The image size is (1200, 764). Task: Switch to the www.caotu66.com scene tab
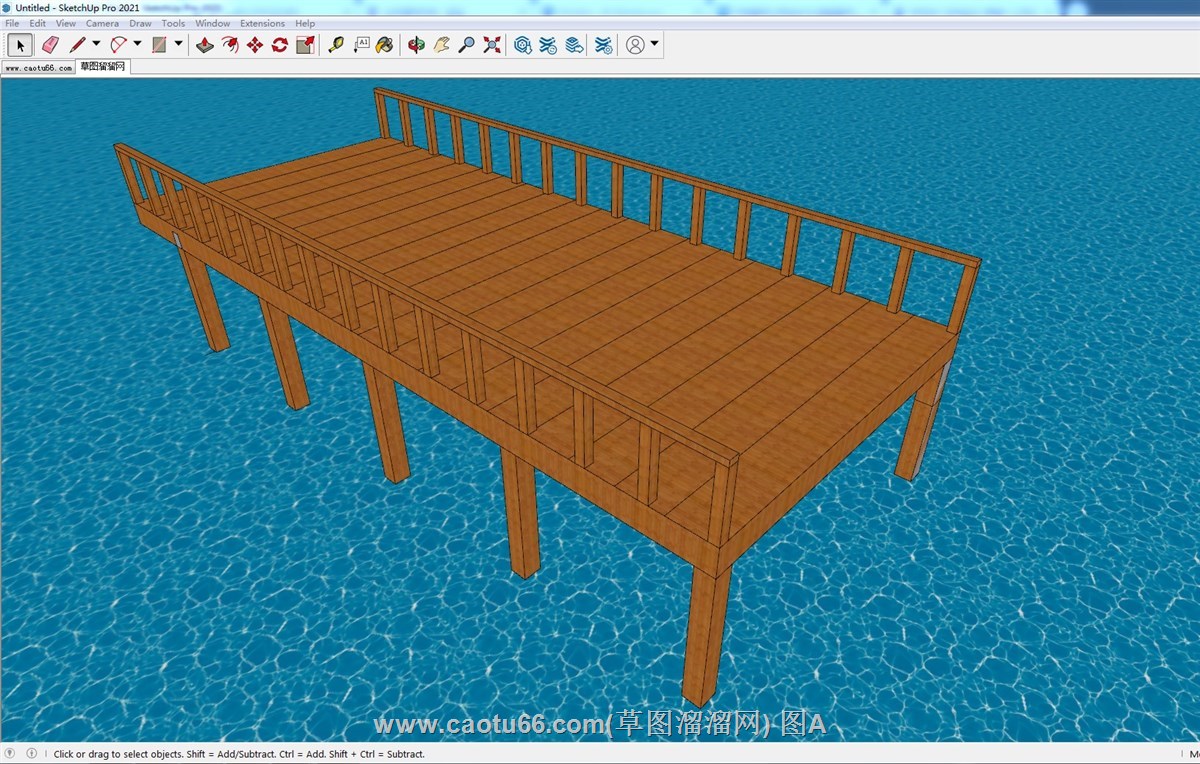[x=38, y=68]
